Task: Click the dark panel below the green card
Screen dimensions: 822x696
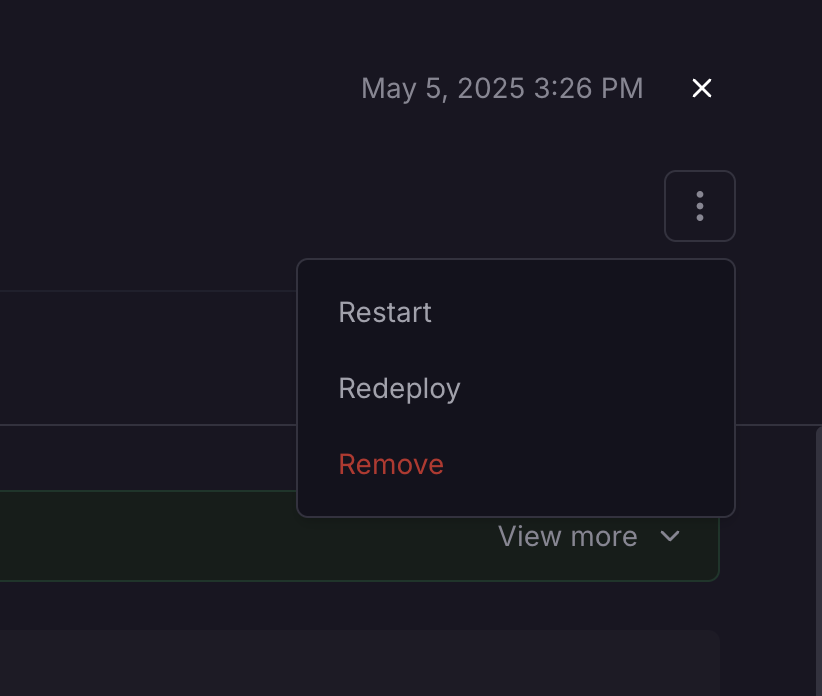Action: 360,663
